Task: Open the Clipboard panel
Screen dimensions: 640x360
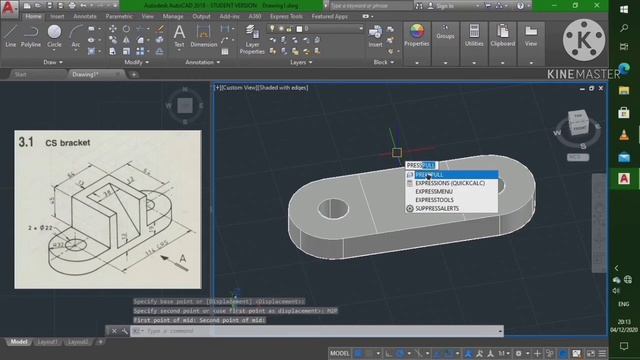Action: pos(502,35)
